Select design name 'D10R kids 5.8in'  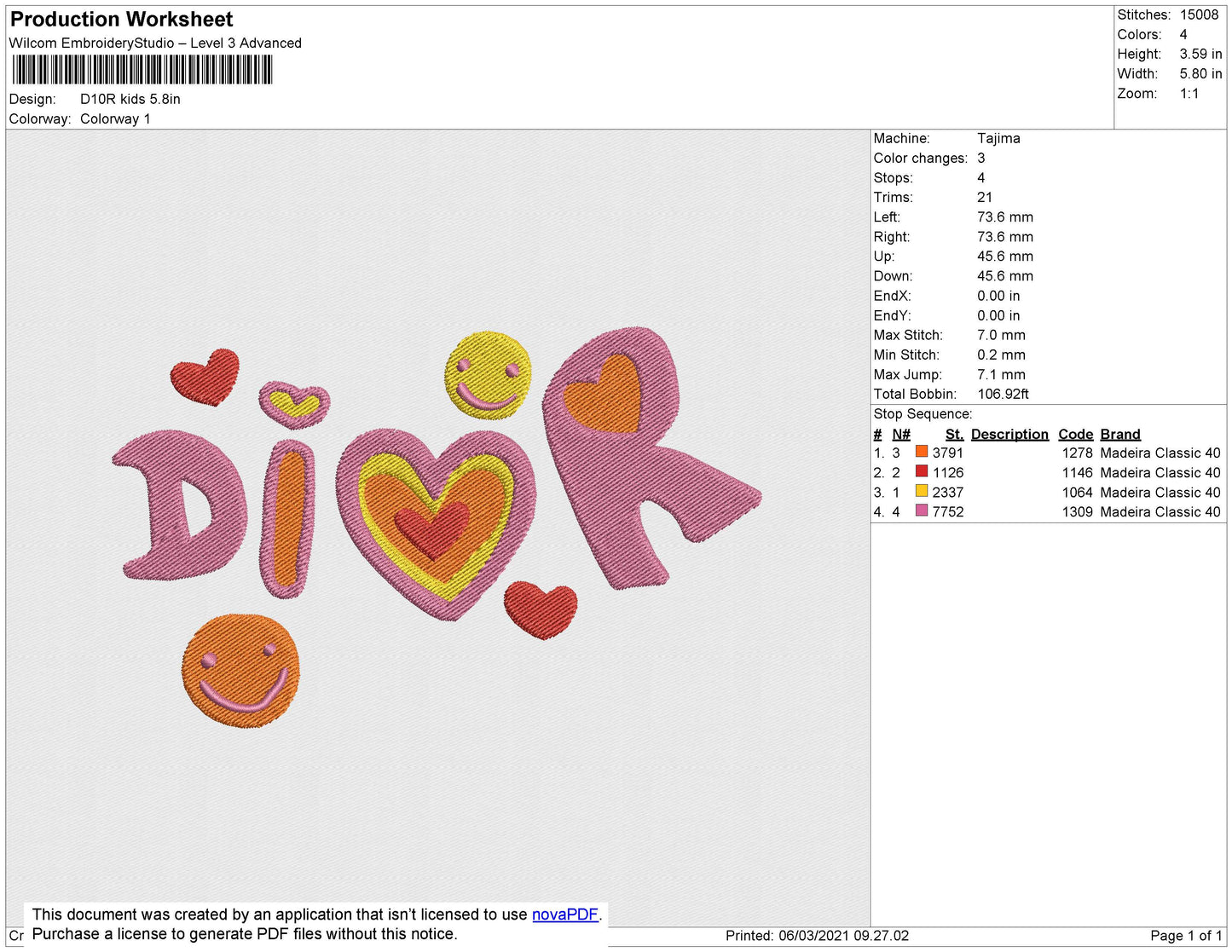tap(130, 100)
